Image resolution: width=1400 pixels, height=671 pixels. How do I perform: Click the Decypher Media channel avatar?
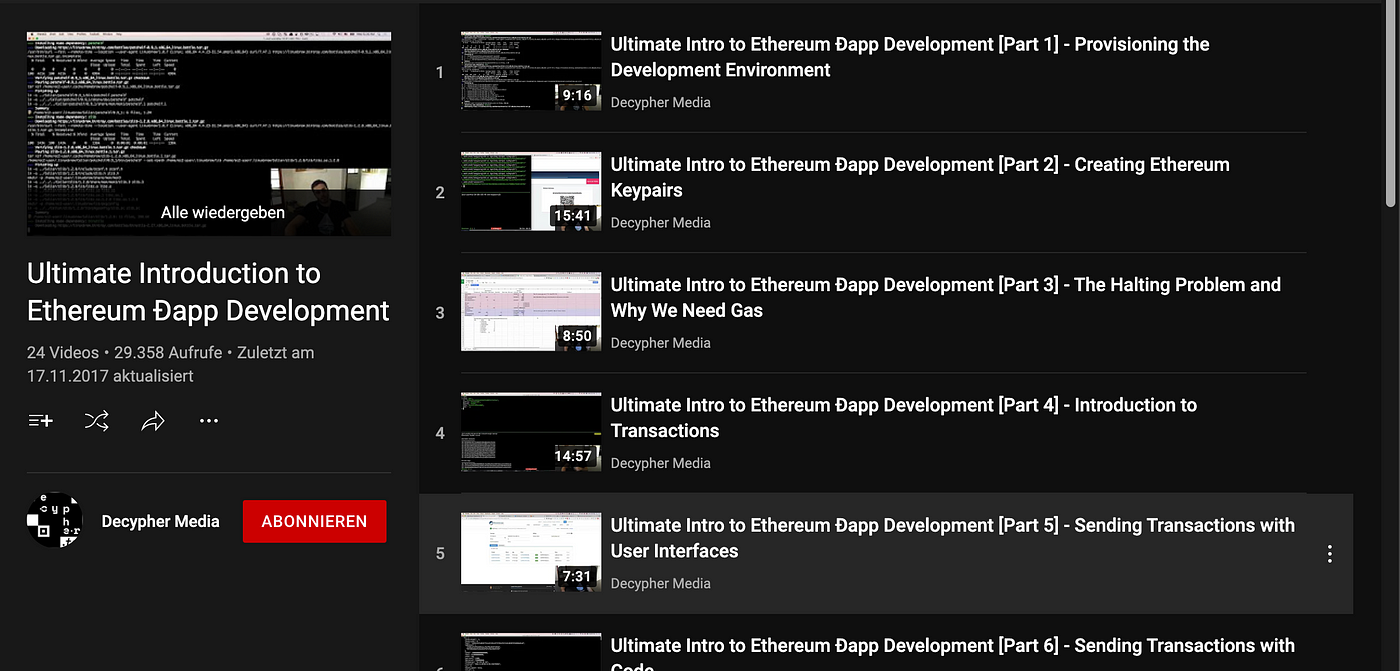tap(54, 520)
